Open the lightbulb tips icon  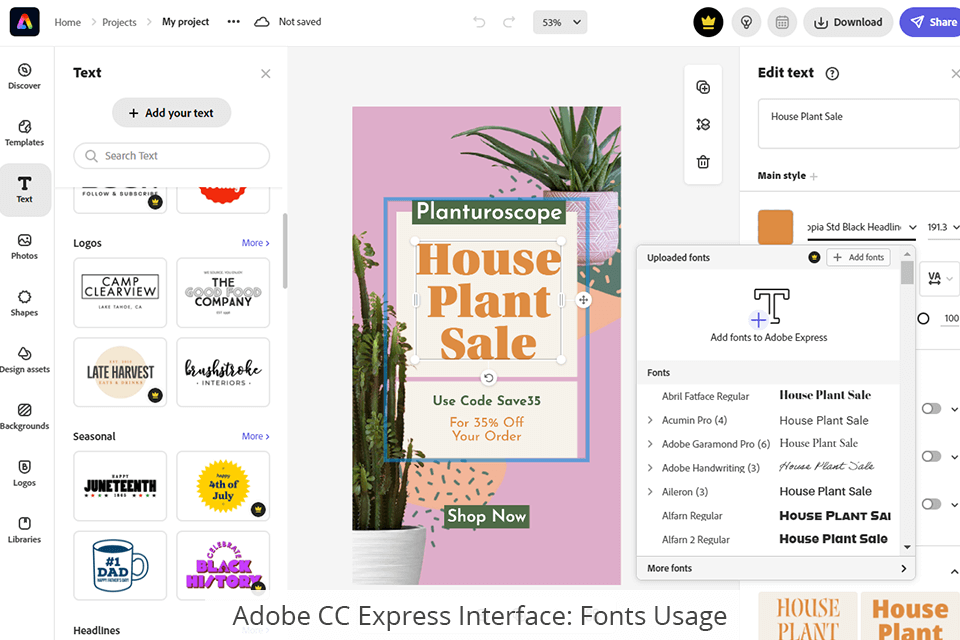coord(746,22)
